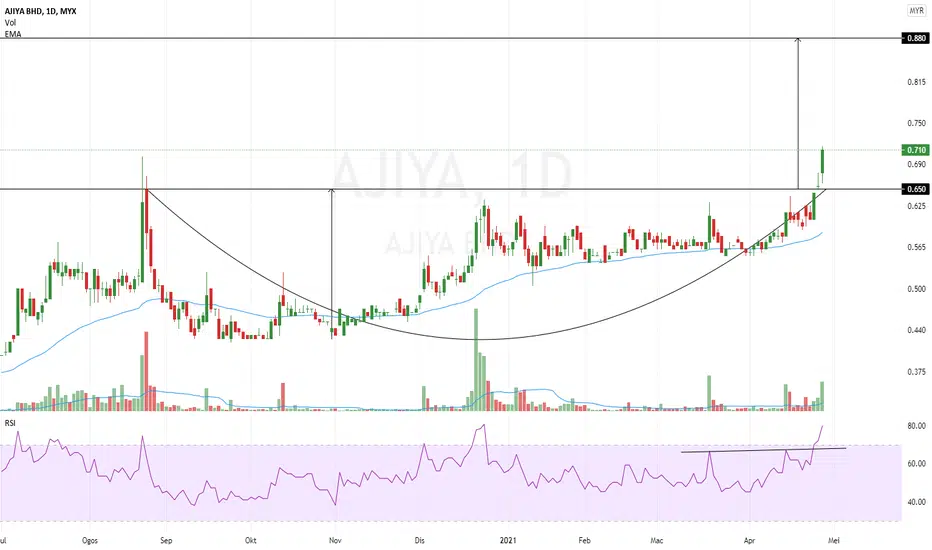
Task: Select the RSI pane label
Action: [10, 423]
